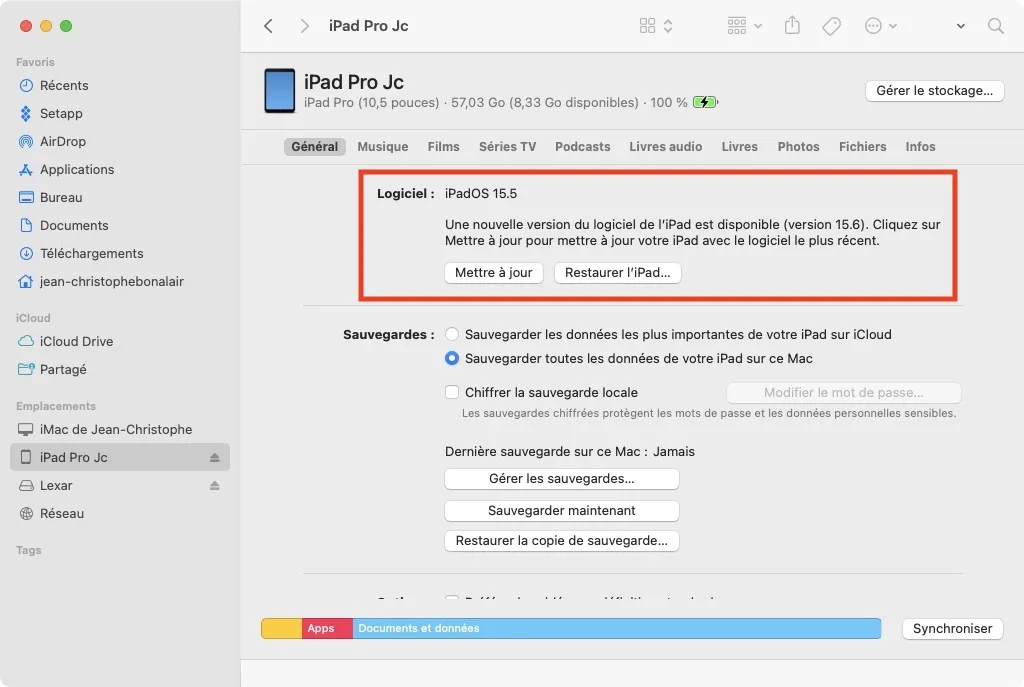
Task: Open the group-by options dropdown
Action: click(744, 26)
